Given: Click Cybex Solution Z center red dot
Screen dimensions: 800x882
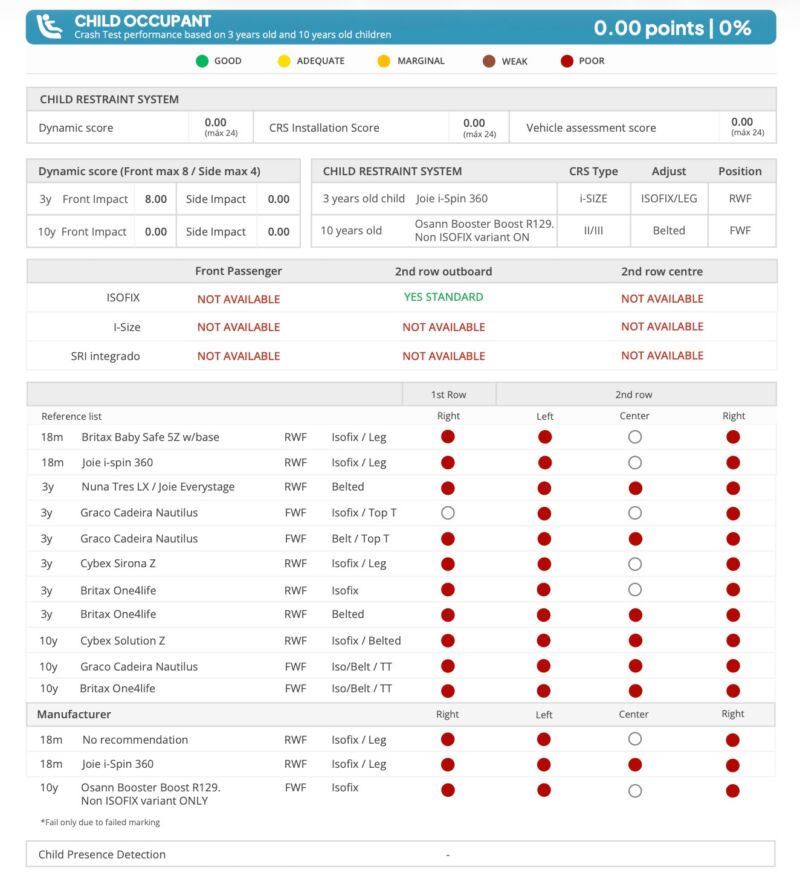Looking at the screenshot, I should coord(635,641).
